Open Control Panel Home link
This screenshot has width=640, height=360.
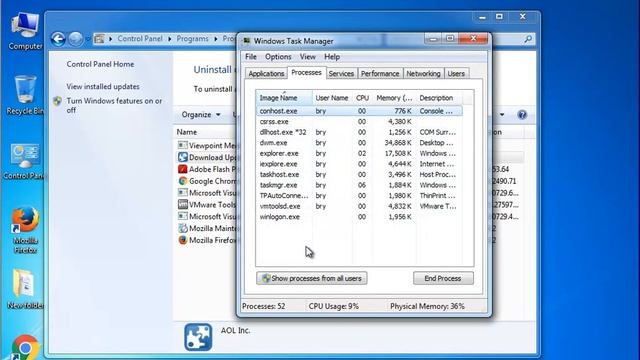point(100,64)
